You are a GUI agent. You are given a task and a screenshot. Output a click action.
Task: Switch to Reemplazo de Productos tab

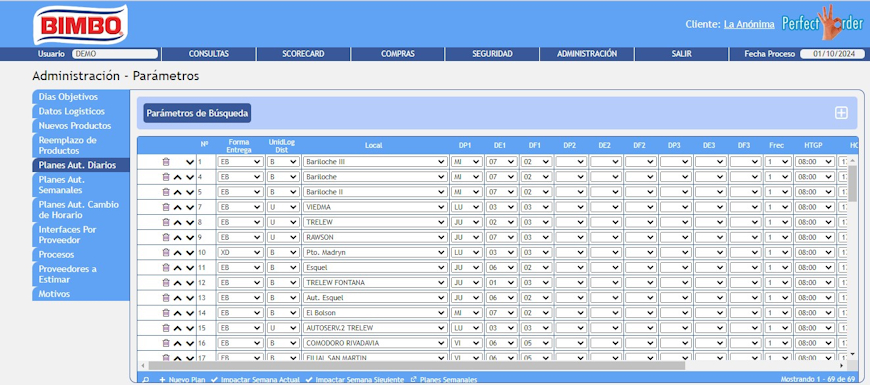tap(80, 145)
